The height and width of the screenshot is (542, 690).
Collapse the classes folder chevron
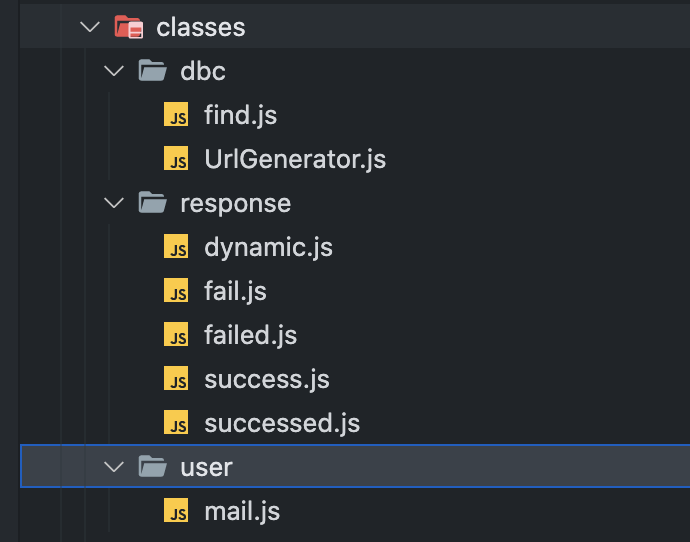[x=91, y=27]
